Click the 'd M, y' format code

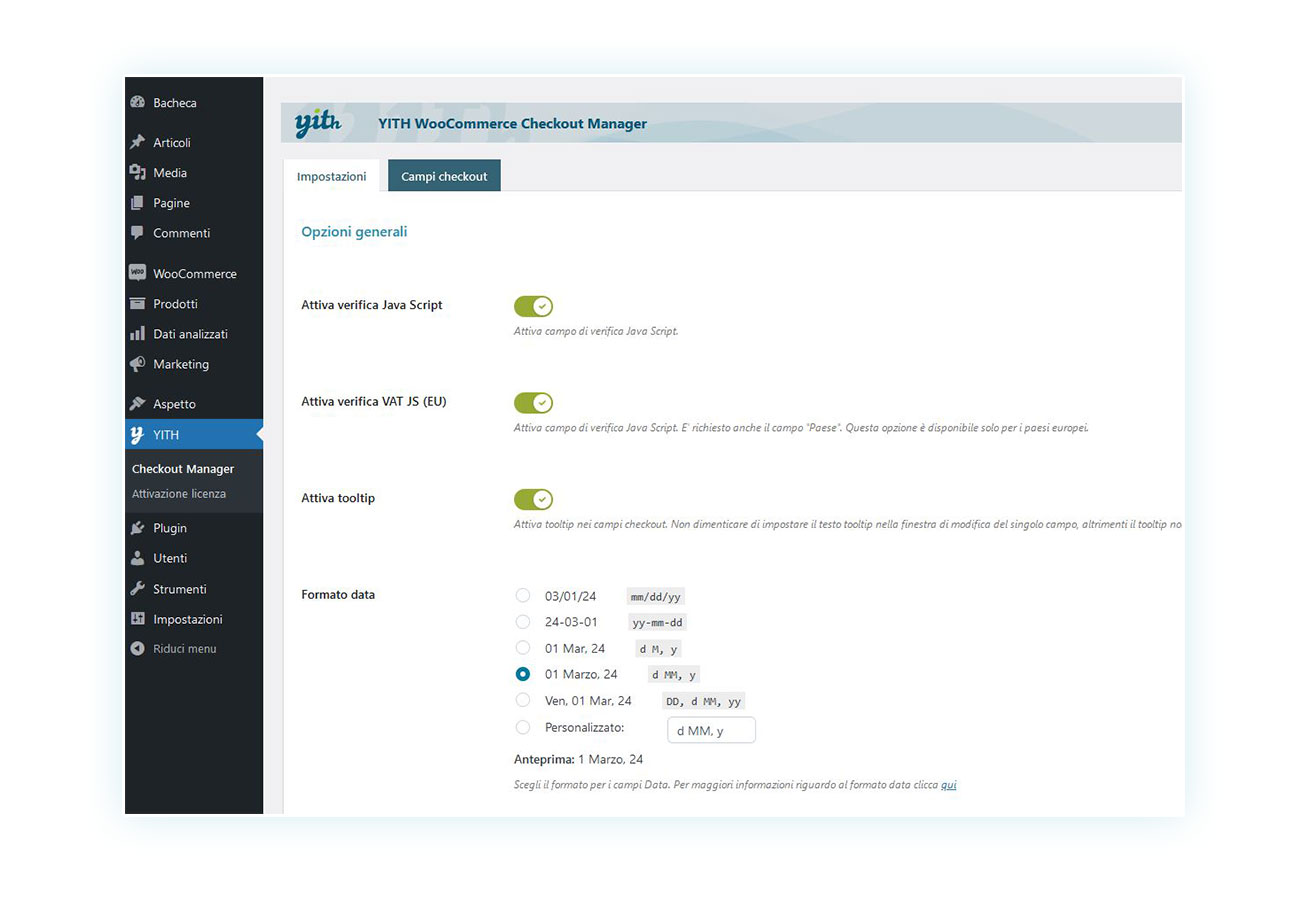659,649
